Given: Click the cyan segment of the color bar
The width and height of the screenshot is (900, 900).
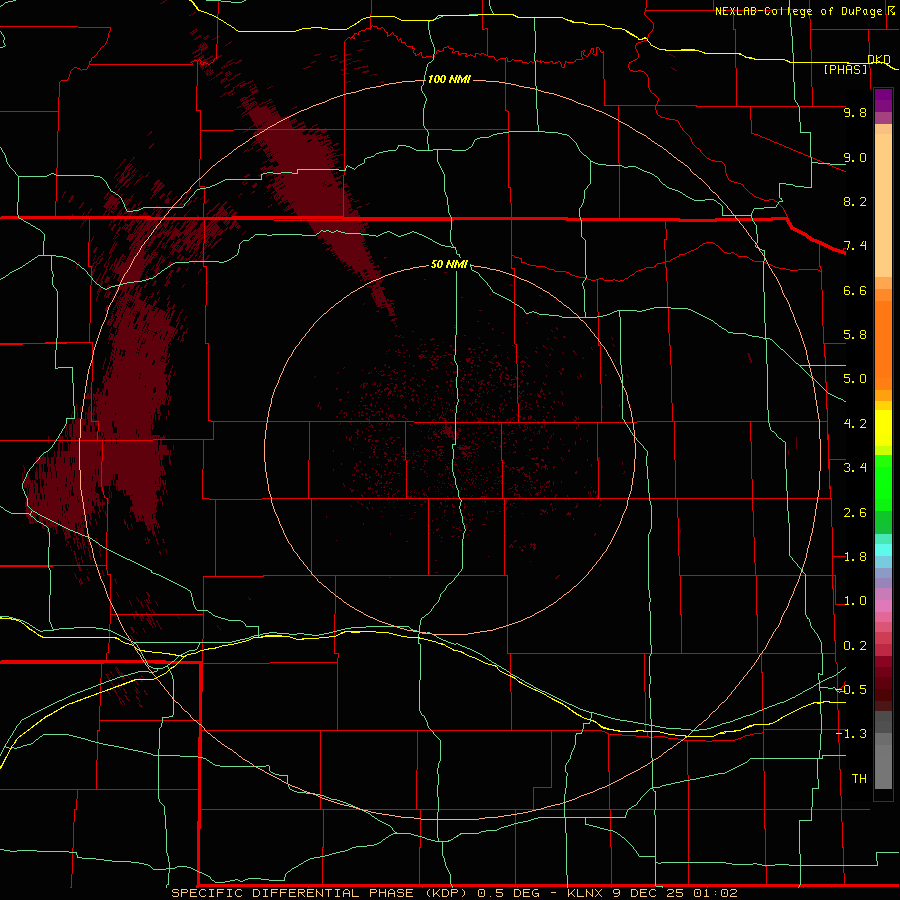Looking at the screenshot, I should point(883,550).
